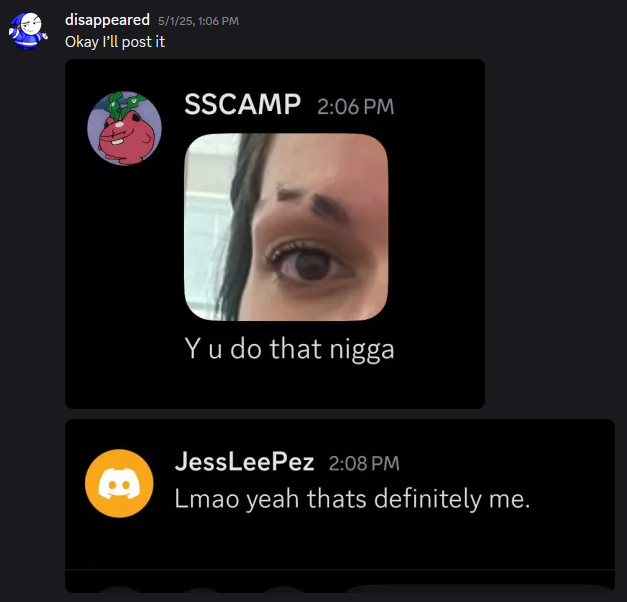Click the 2:06 PM timestamp
Screen dimensions: 627x602
[355, 107]
